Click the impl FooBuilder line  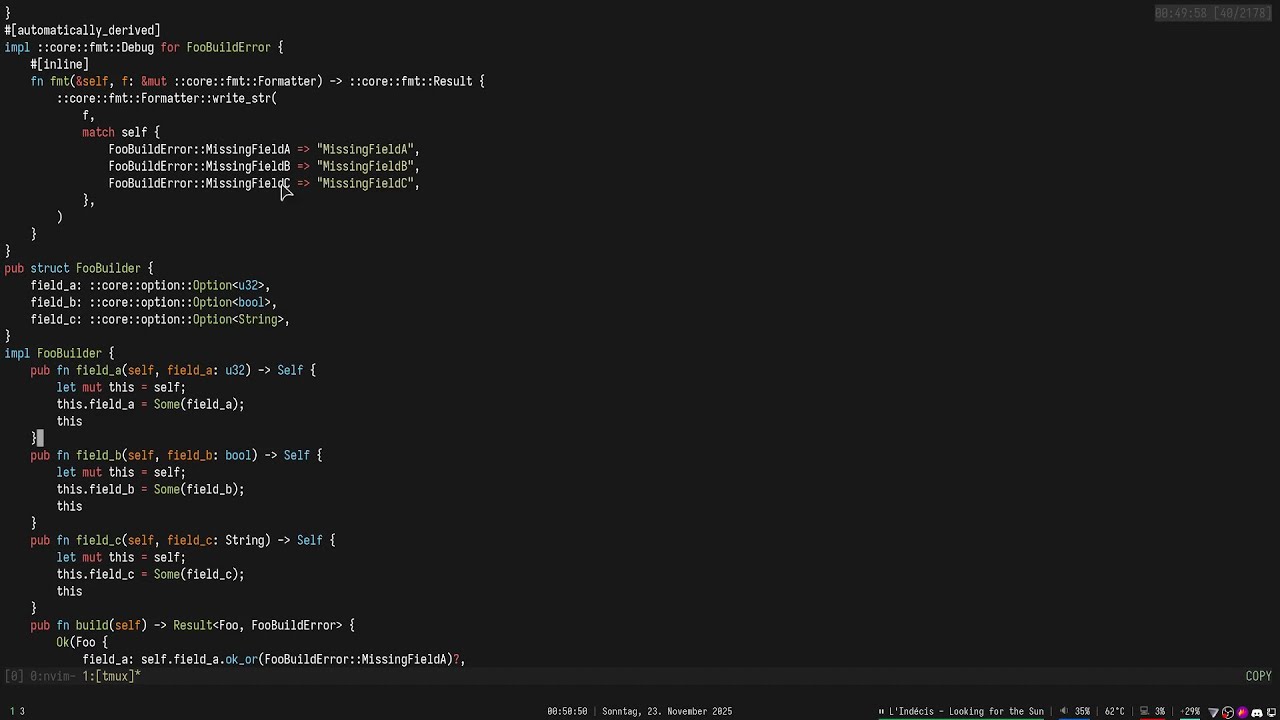click(x=59, y=353)
